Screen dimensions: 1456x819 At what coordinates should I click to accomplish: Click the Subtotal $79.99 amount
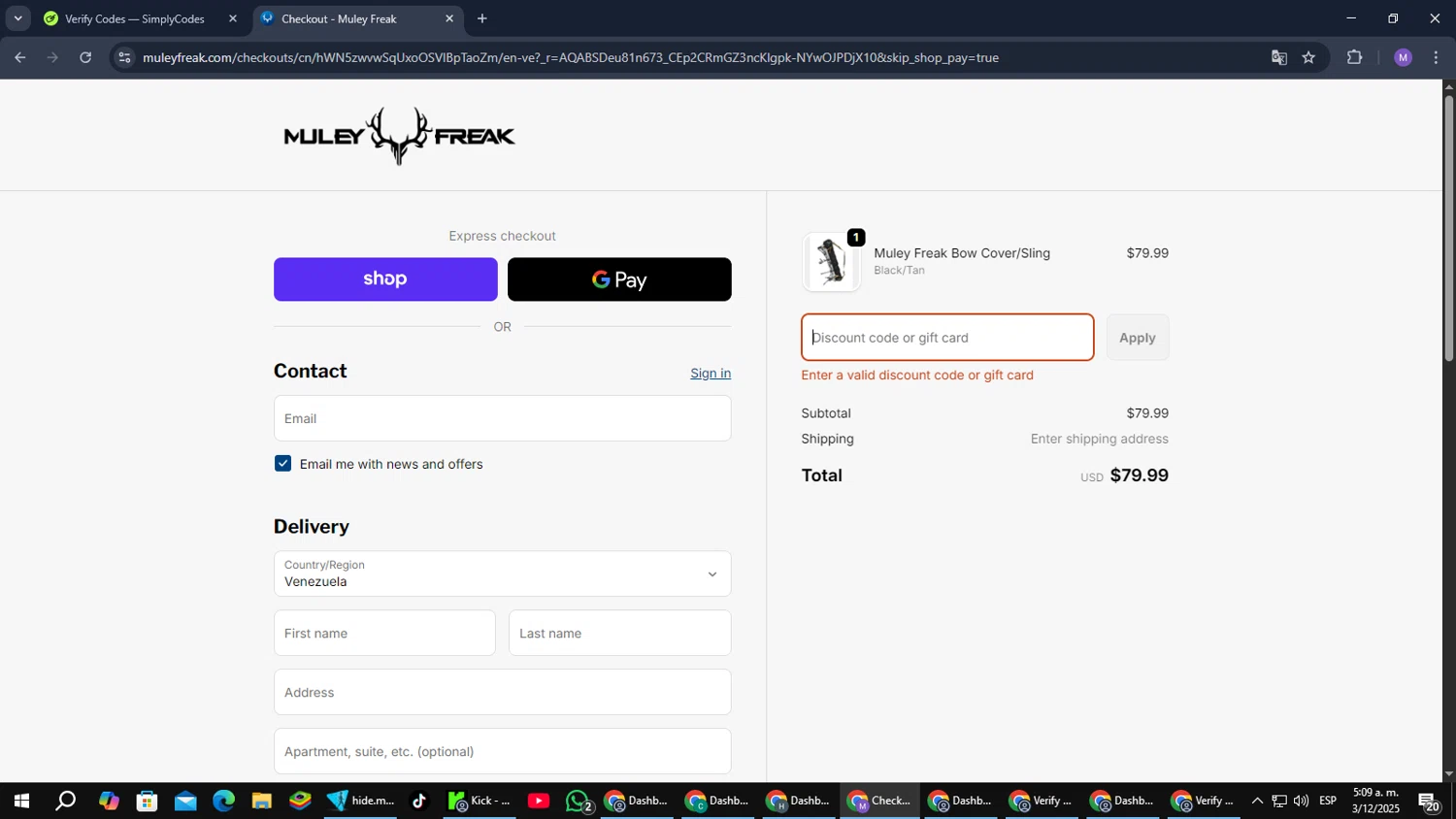click(1147, 413)
